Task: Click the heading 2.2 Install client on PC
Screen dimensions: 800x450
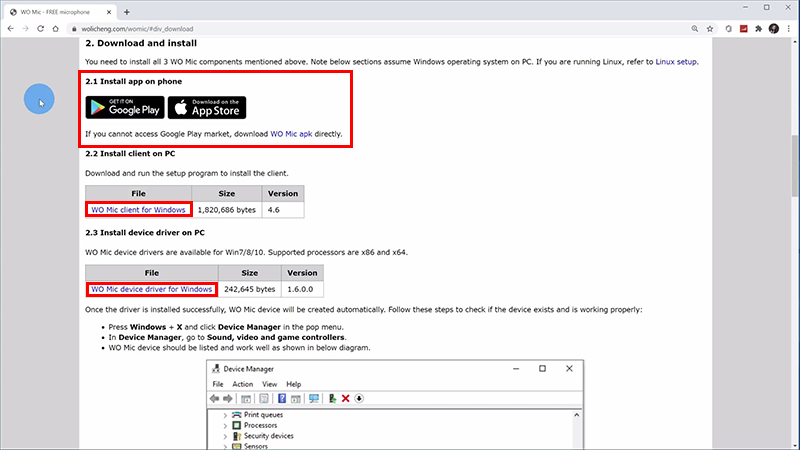Action: tap(130, 154)
